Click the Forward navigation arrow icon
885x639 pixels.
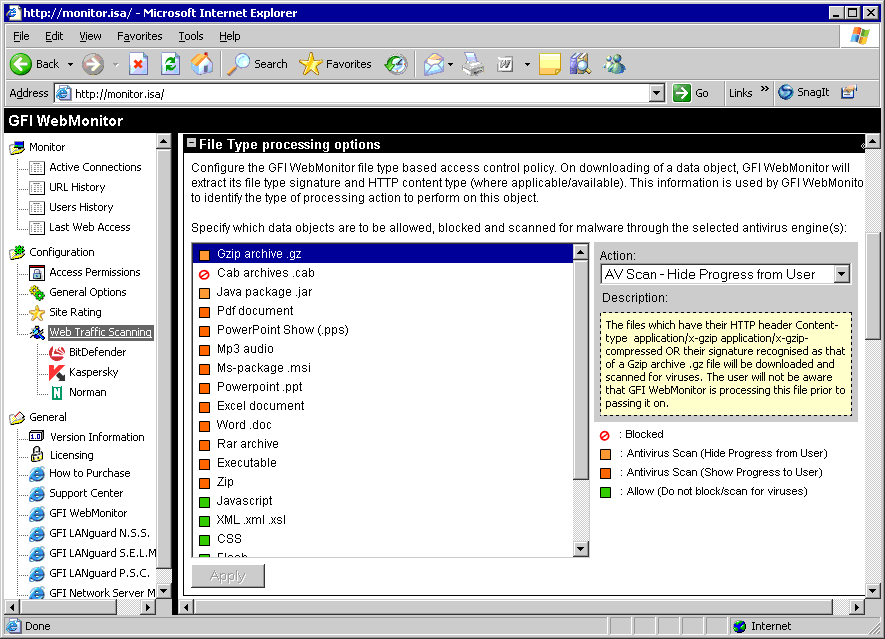coord(93,64)
